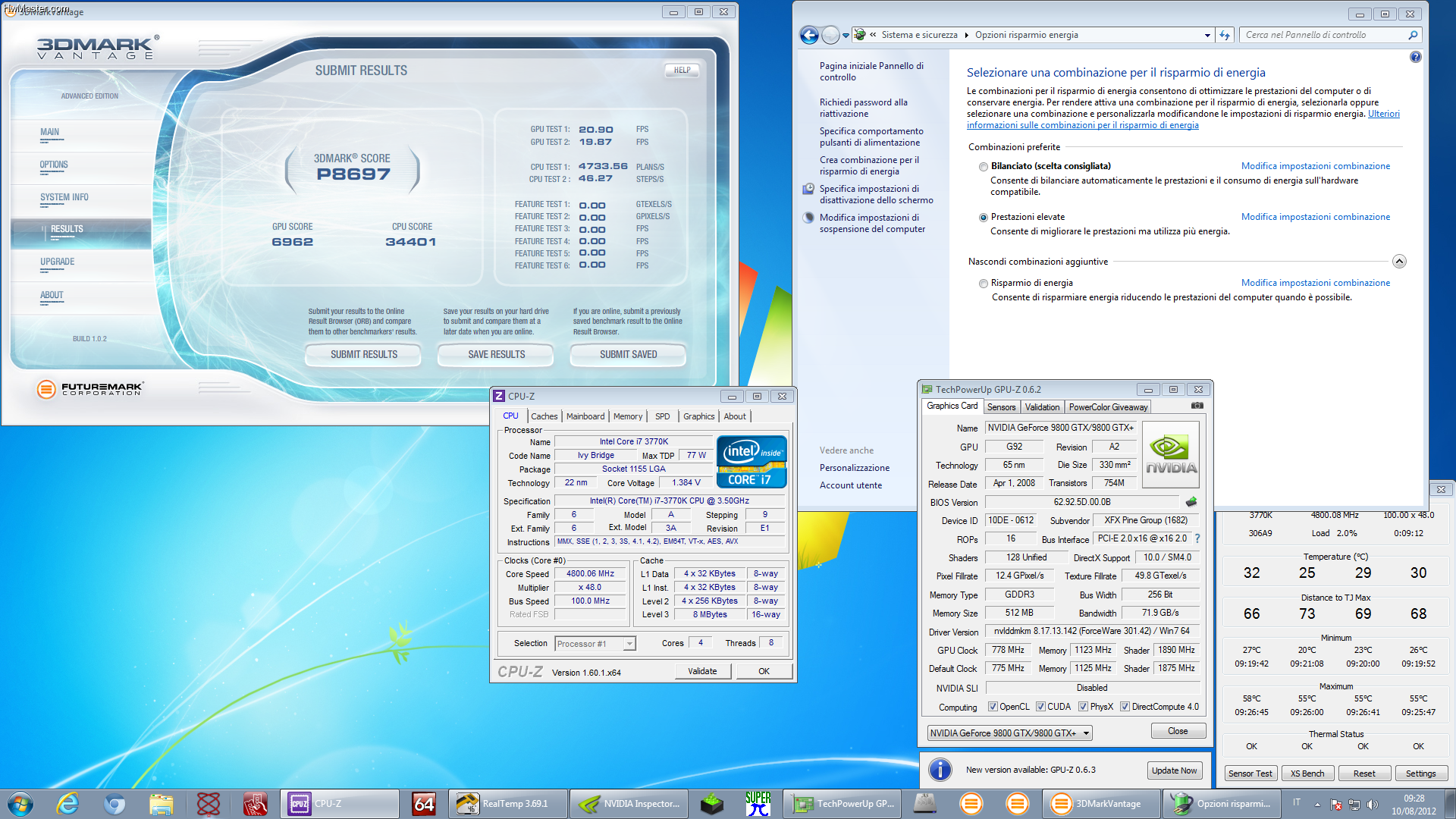Open the SuperPI taskbar icon
The width and height of the screenshot is (1456, 819).
(758, 804)
